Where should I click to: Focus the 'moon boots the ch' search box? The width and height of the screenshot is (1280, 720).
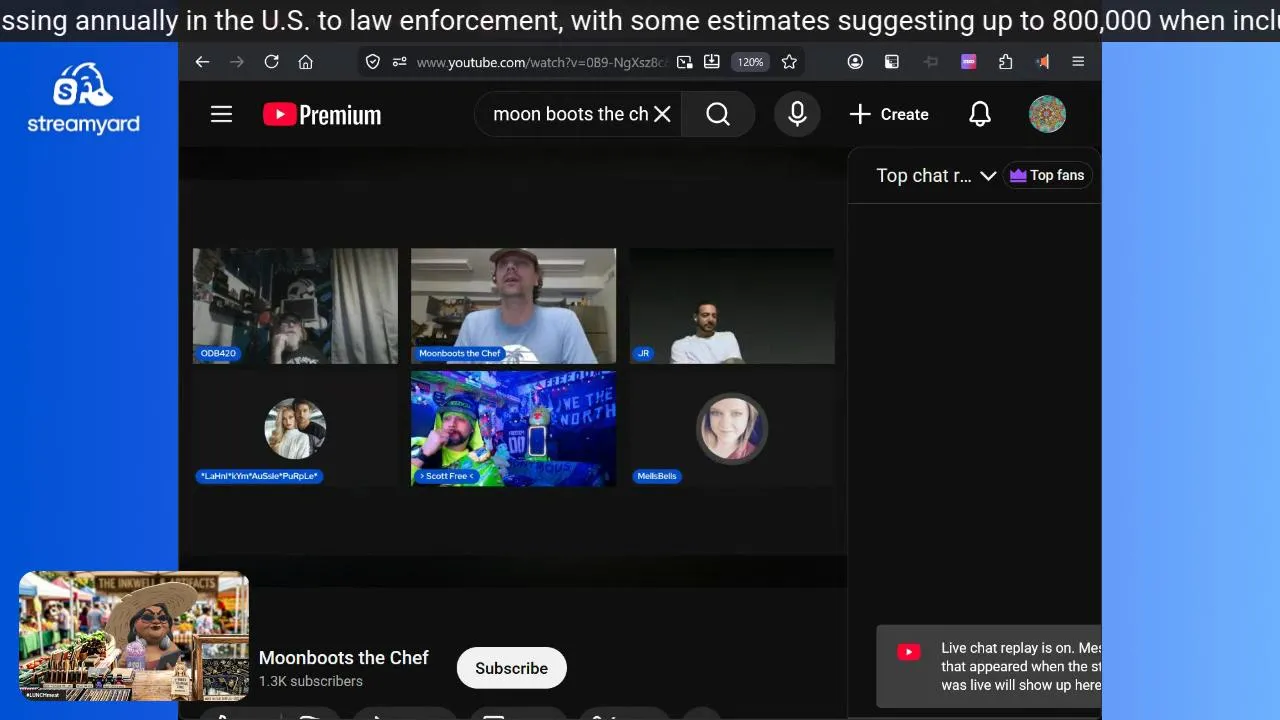click(x=569, y=114)
